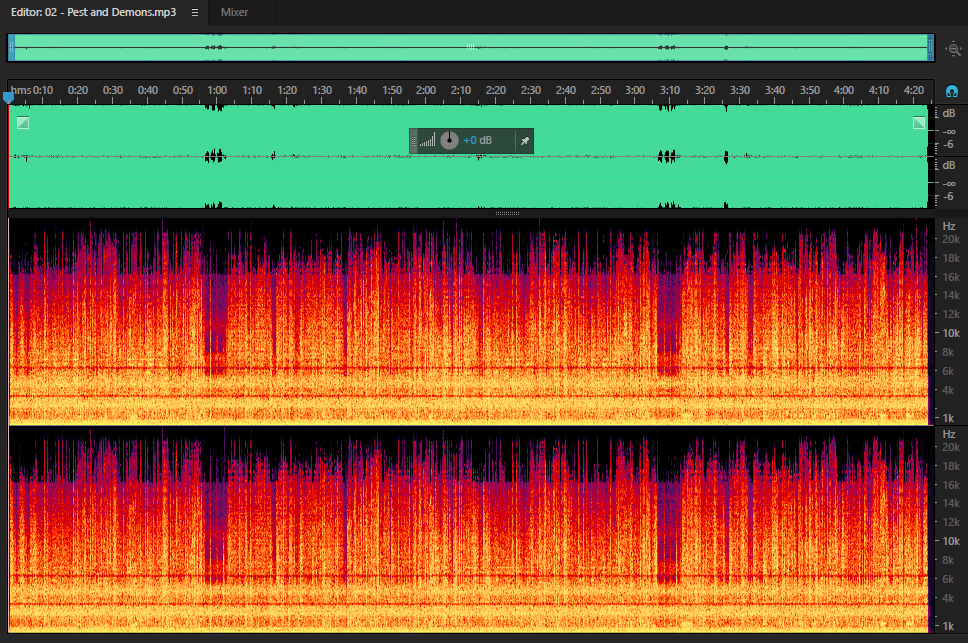Viewport: 968px width, 643px height.
Task: Switch to the Mixer tab
Action: [x=234, y=12]
